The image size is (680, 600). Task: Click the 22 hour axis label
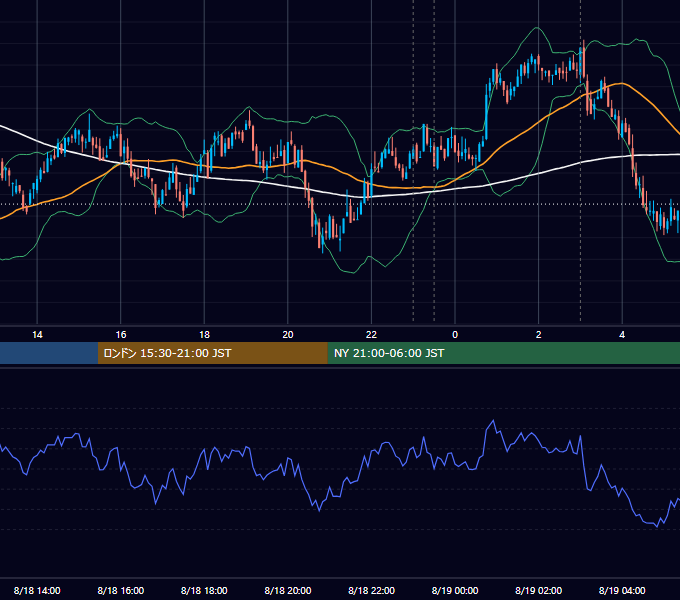[x=371, y=335]
